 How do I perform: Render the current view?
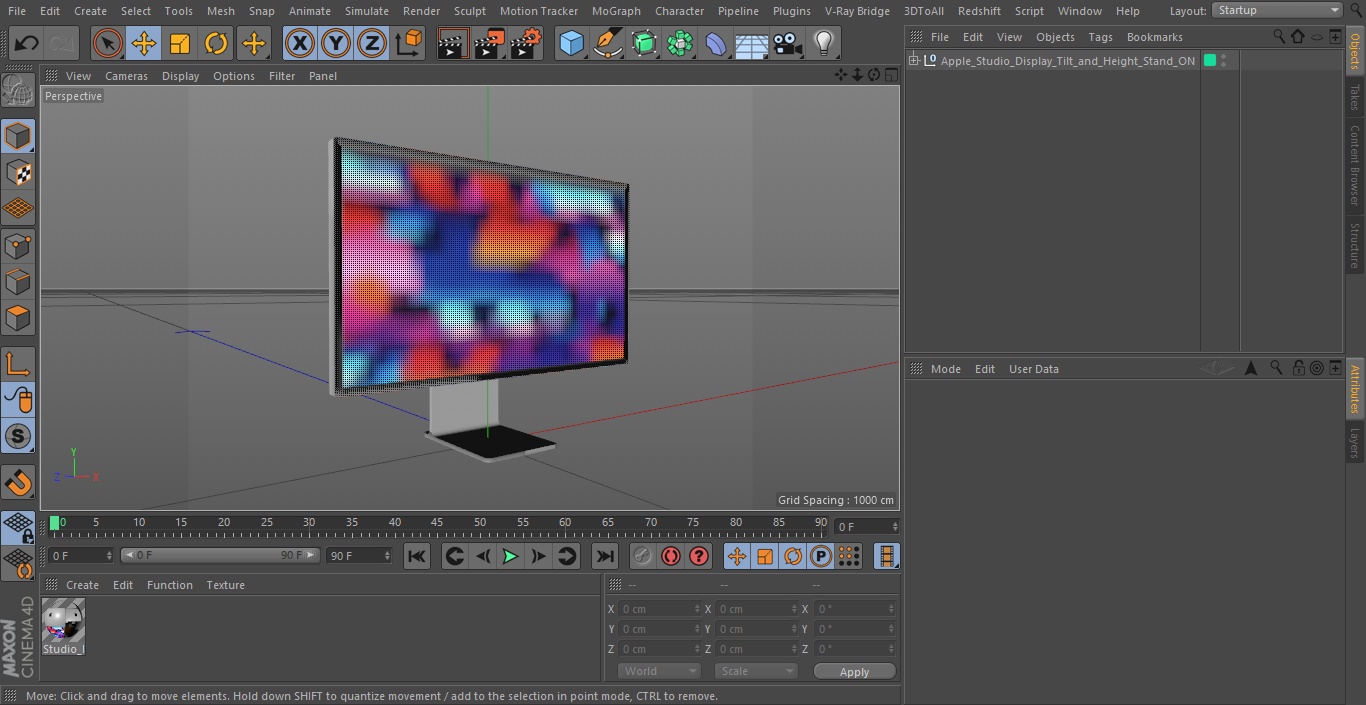453,43
